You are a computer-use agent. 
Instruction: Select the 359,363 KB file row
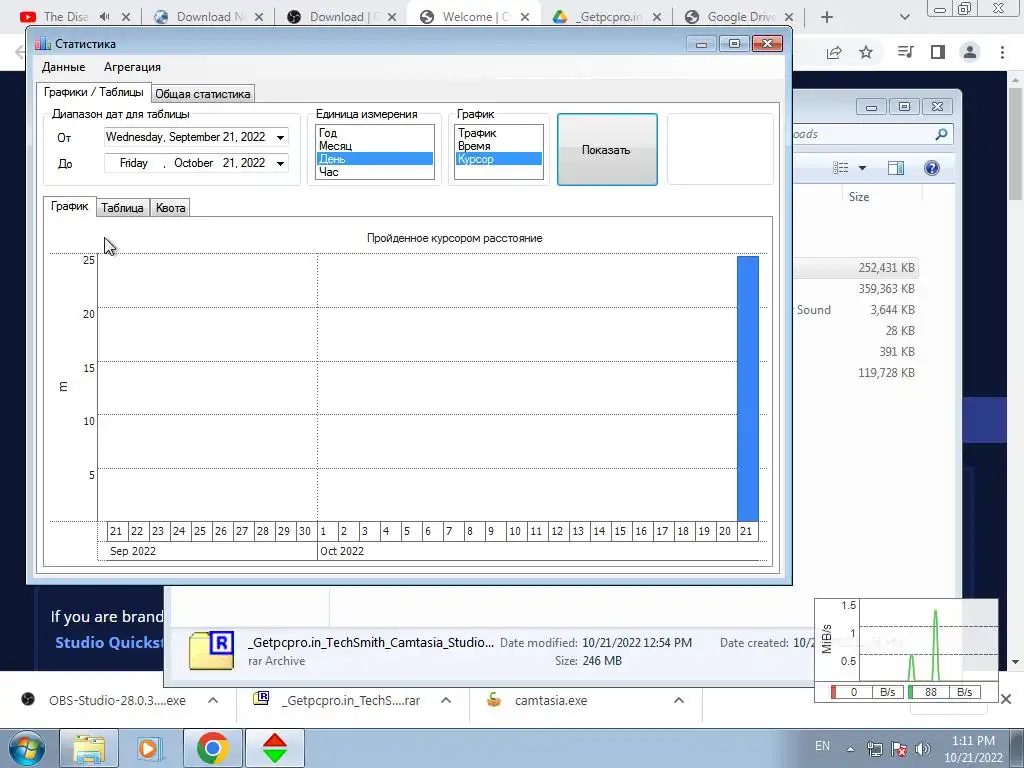point(856,289)
